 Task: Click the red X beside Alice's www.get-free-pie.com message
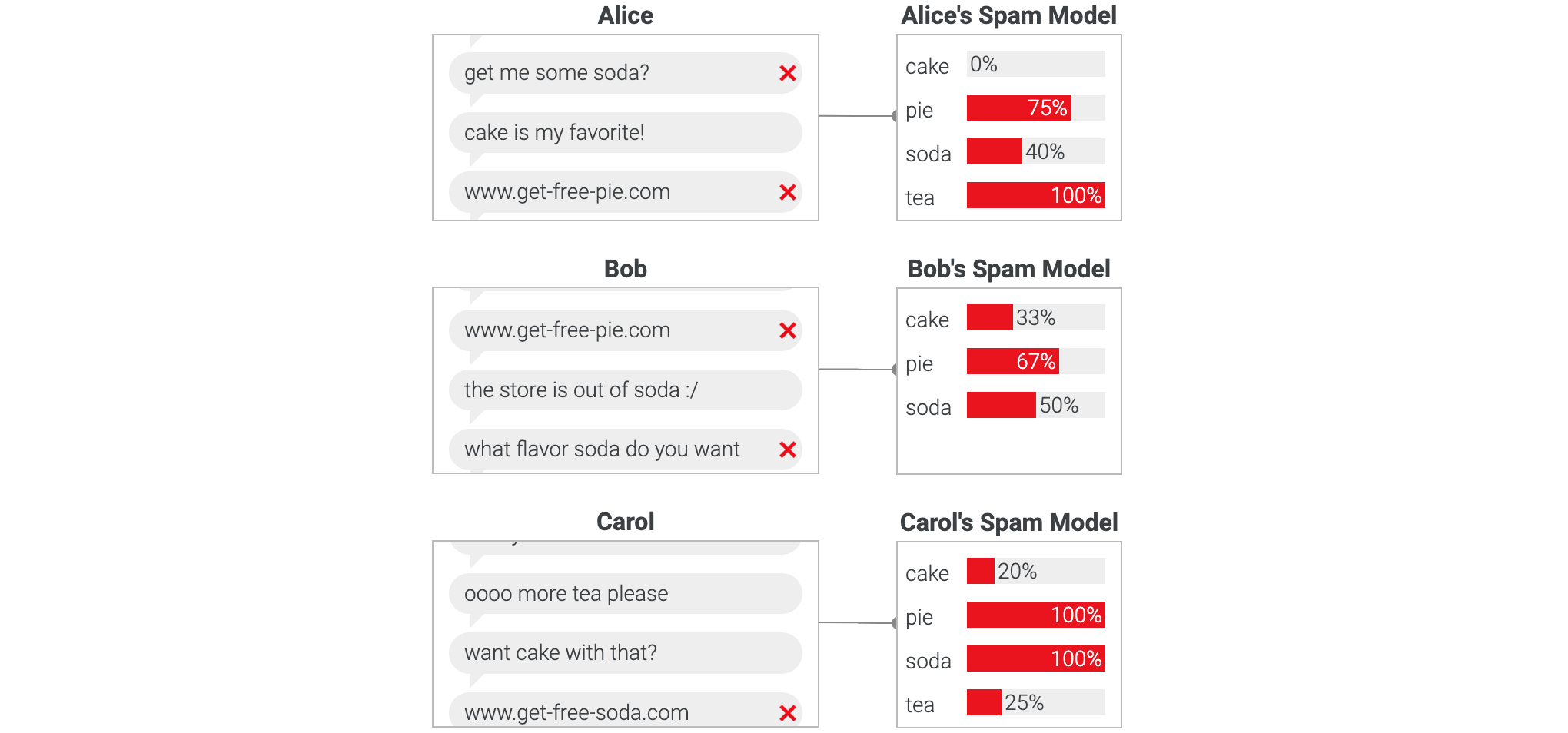(x=787, y=193)
